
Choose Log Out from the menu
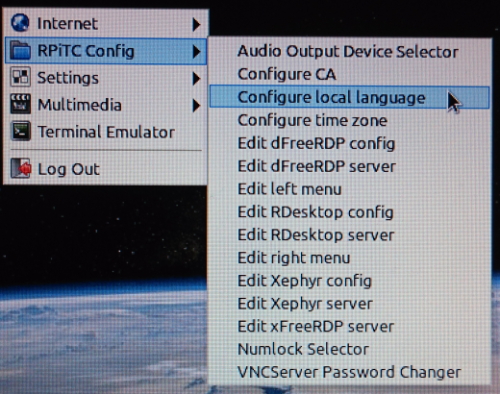point(106,169)
